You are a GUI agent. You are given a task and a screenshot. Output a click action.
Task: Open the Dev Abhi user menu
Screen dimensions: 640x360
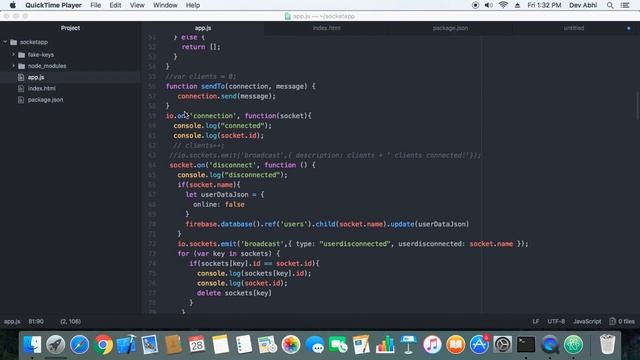(x=583, y=5)
